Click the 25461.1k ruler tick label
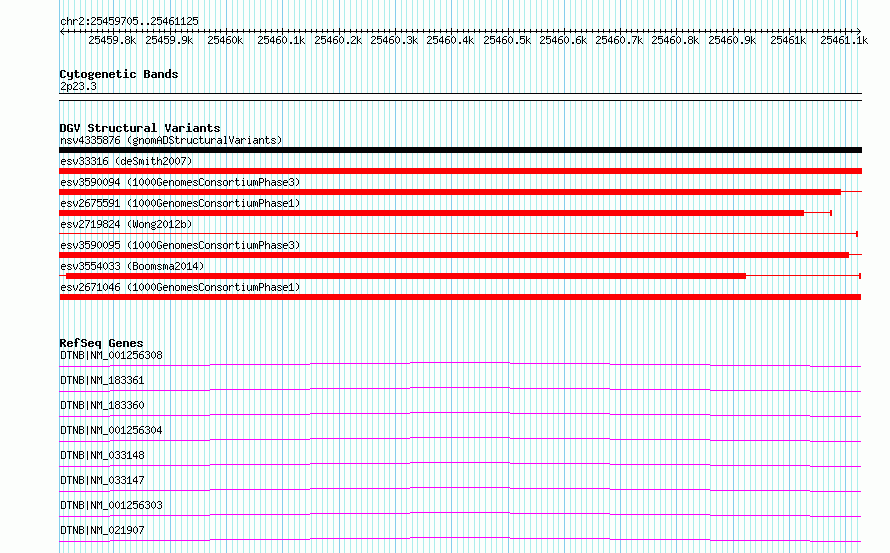Viewport: 890px width, 553px height. click(x=844, y=40)
